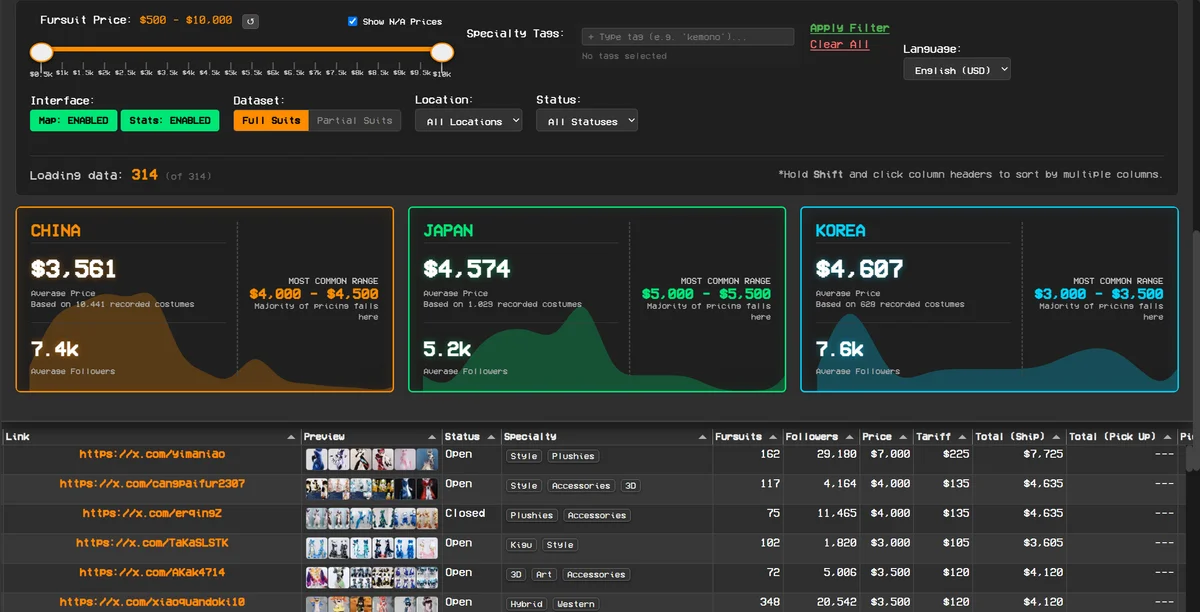This screenshot has width=1200, height=612.
Task: Click Clear All to reset filters
Action: click(839, 44)
